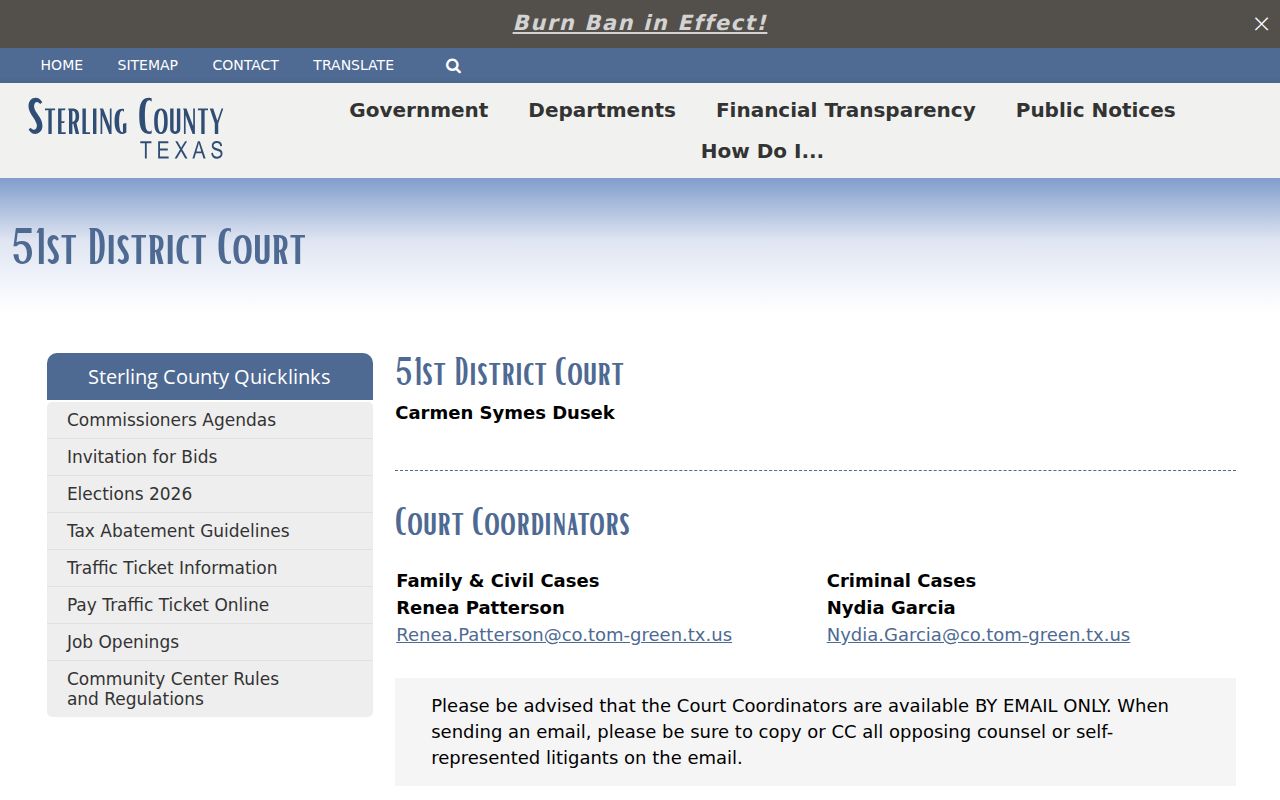Open the Sitemap link

point(148,65)
